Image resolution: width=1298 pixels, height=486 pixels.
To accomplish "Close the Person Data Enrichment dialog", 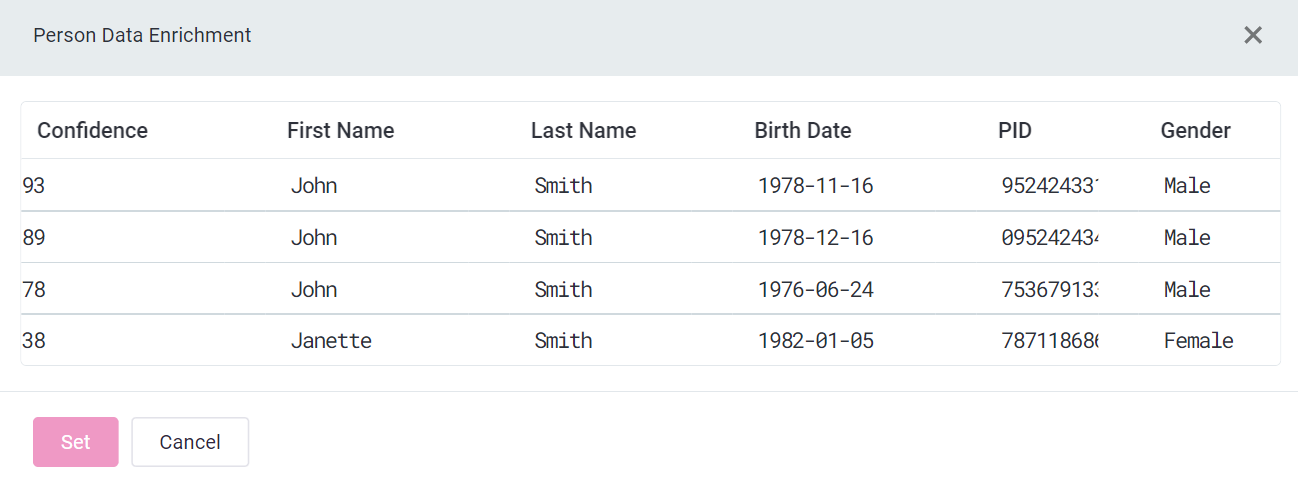I will (x=1252, y=36).
